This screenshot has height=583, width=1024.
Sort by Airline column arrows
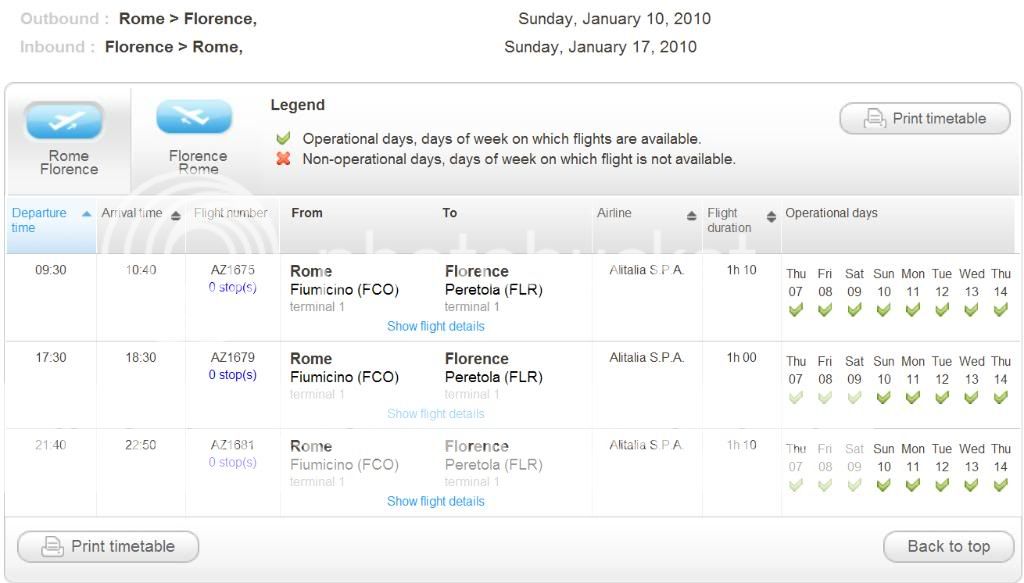691,216
